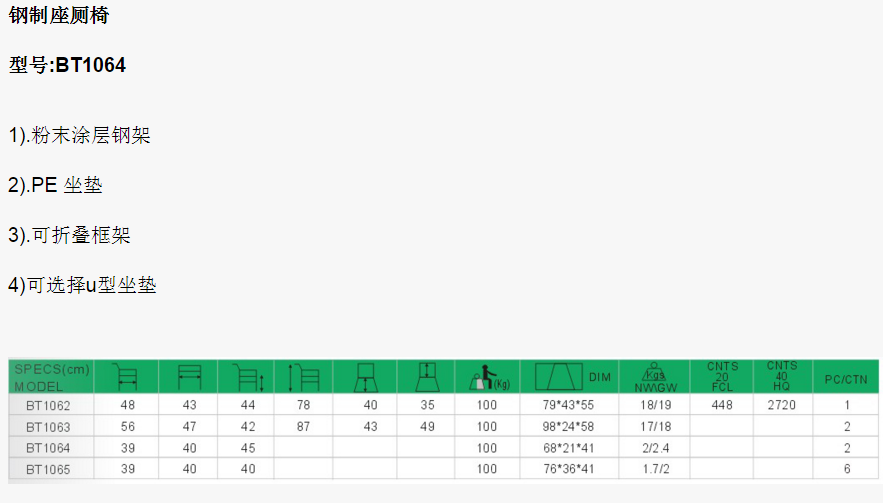
Task: Click the header icon with arrow left of chair
Action: [303, 378]
